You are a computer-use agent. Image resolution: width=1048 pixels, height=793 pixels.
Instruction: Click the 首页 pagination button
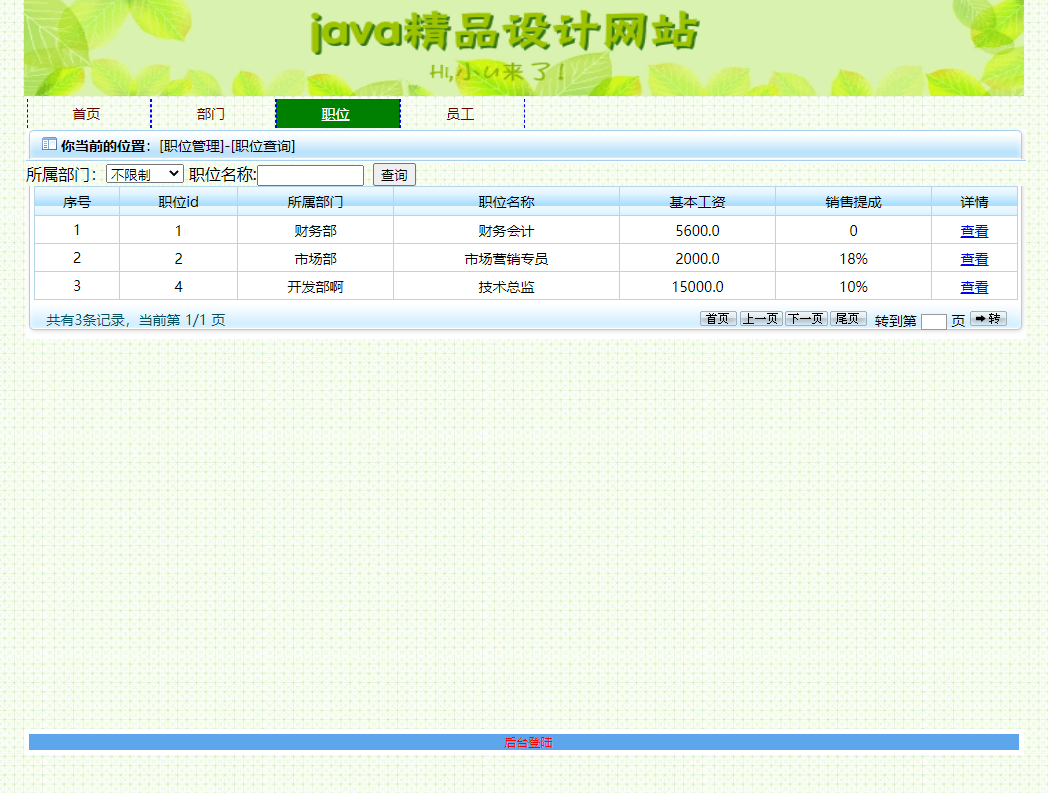click(x=718, y=319)
